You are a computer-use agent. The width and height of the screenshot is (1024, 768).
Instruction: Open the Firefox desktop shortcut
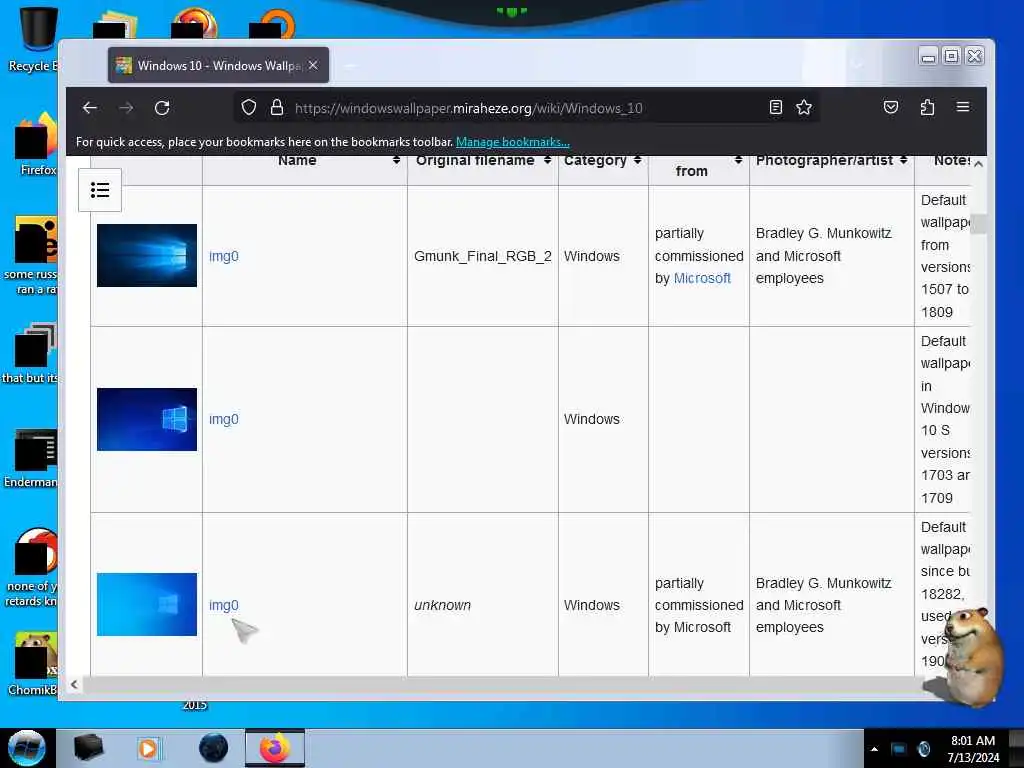37,144
